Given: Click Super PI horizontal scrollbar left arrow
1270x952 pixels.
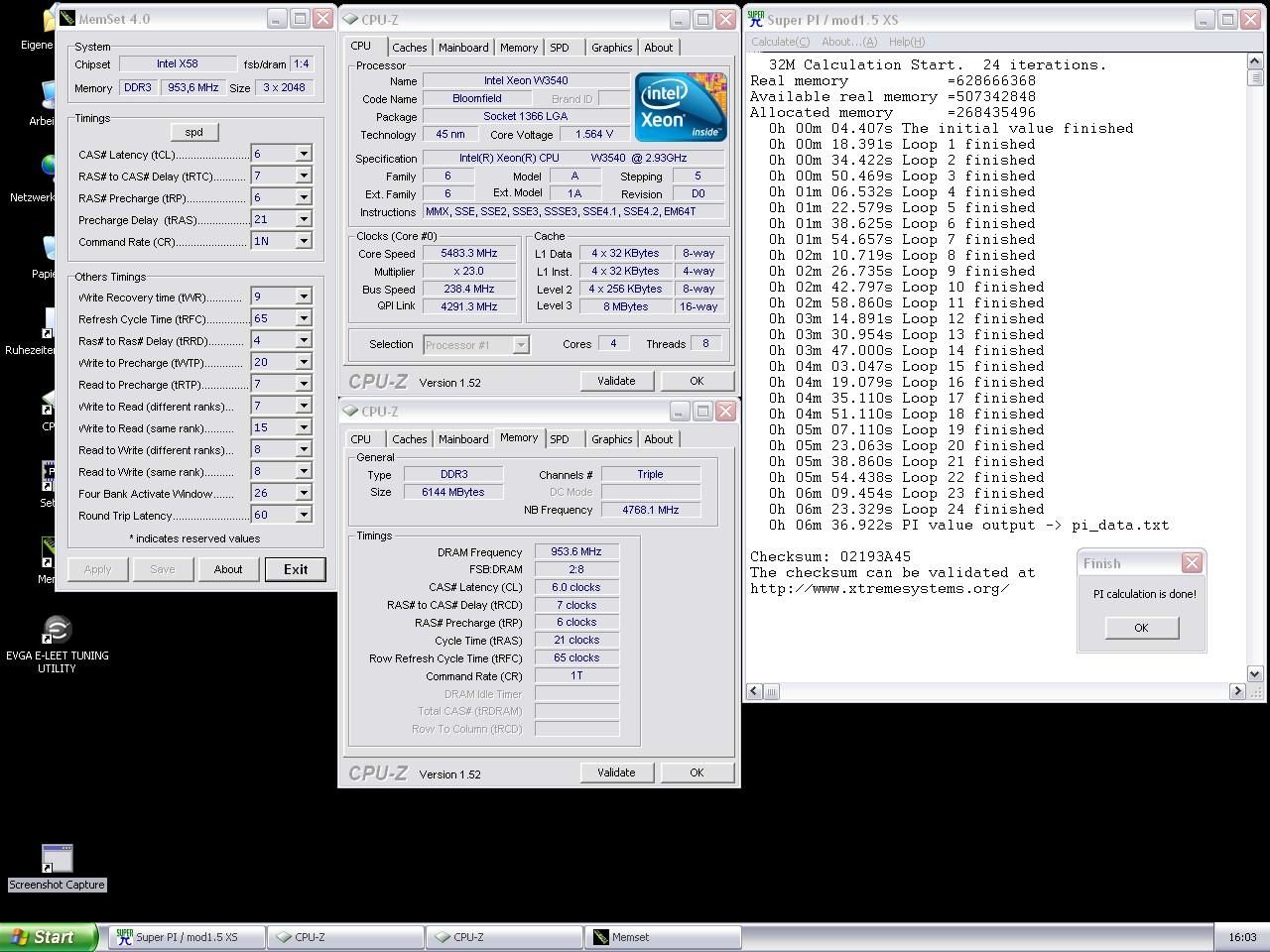Looking at the screenshot, I should [x=755, y=691].
